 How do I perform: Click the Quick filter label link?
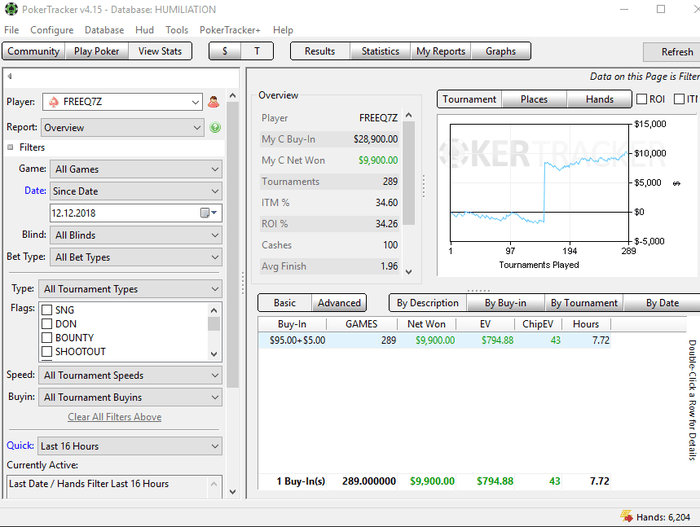point(20,445)
